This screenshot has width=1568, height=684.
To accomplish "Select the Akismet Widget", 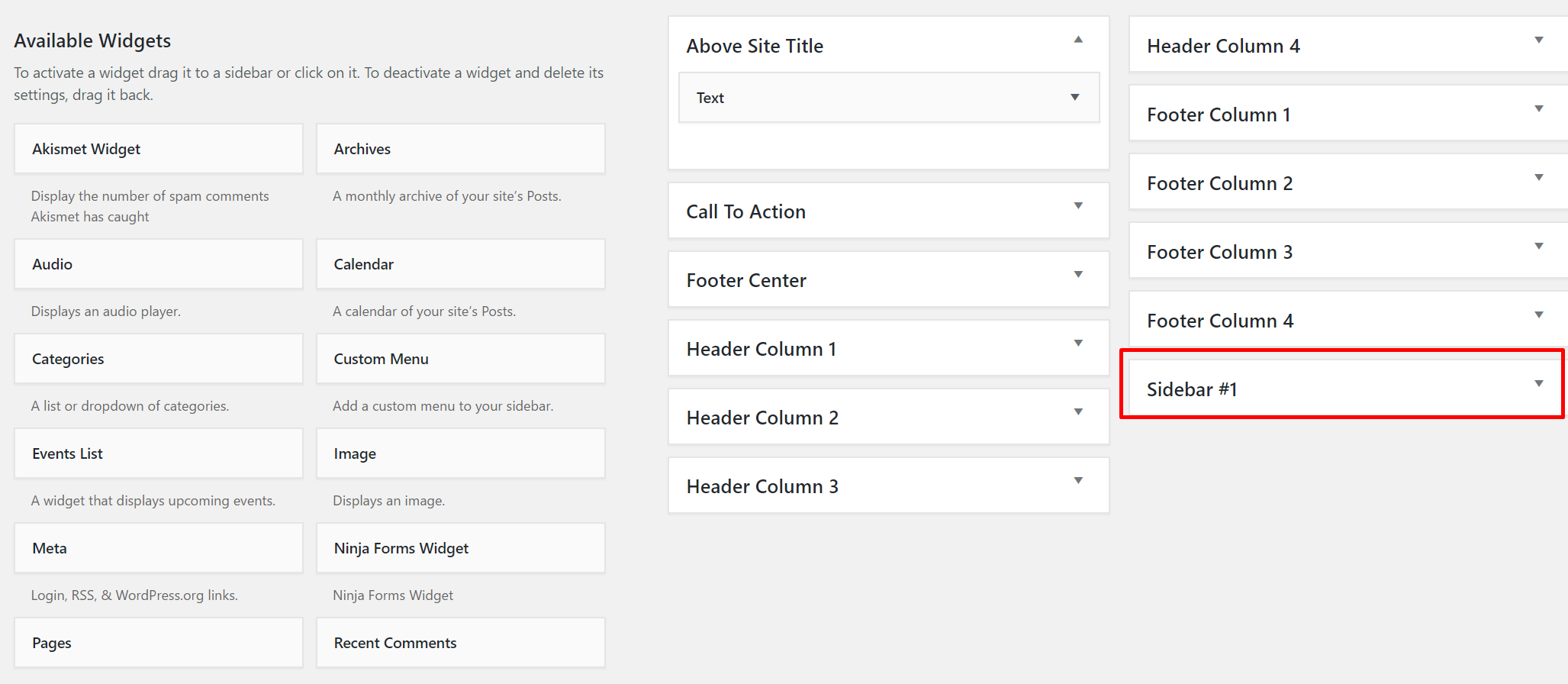I will click(x=158, y=148).
